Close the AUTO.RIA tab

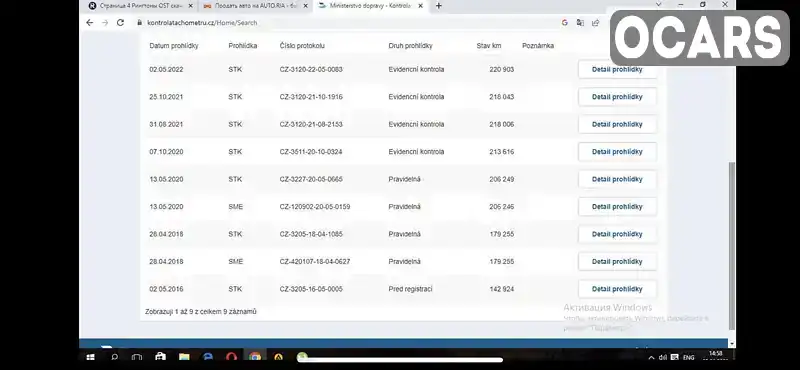pyautogui.click(x=305, y=6)
